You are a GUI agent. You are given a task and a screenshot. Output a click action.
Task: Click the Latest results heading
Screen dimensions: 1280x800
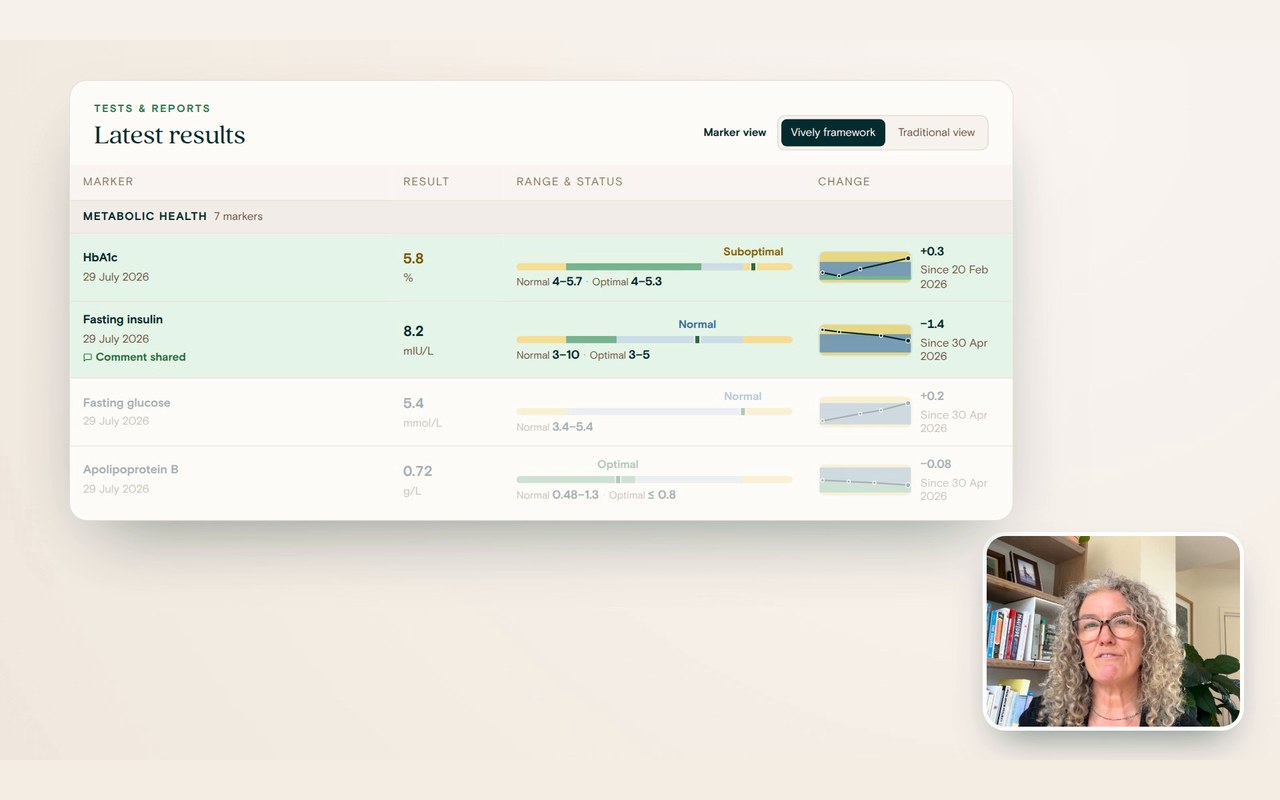(x=169, y=135)
